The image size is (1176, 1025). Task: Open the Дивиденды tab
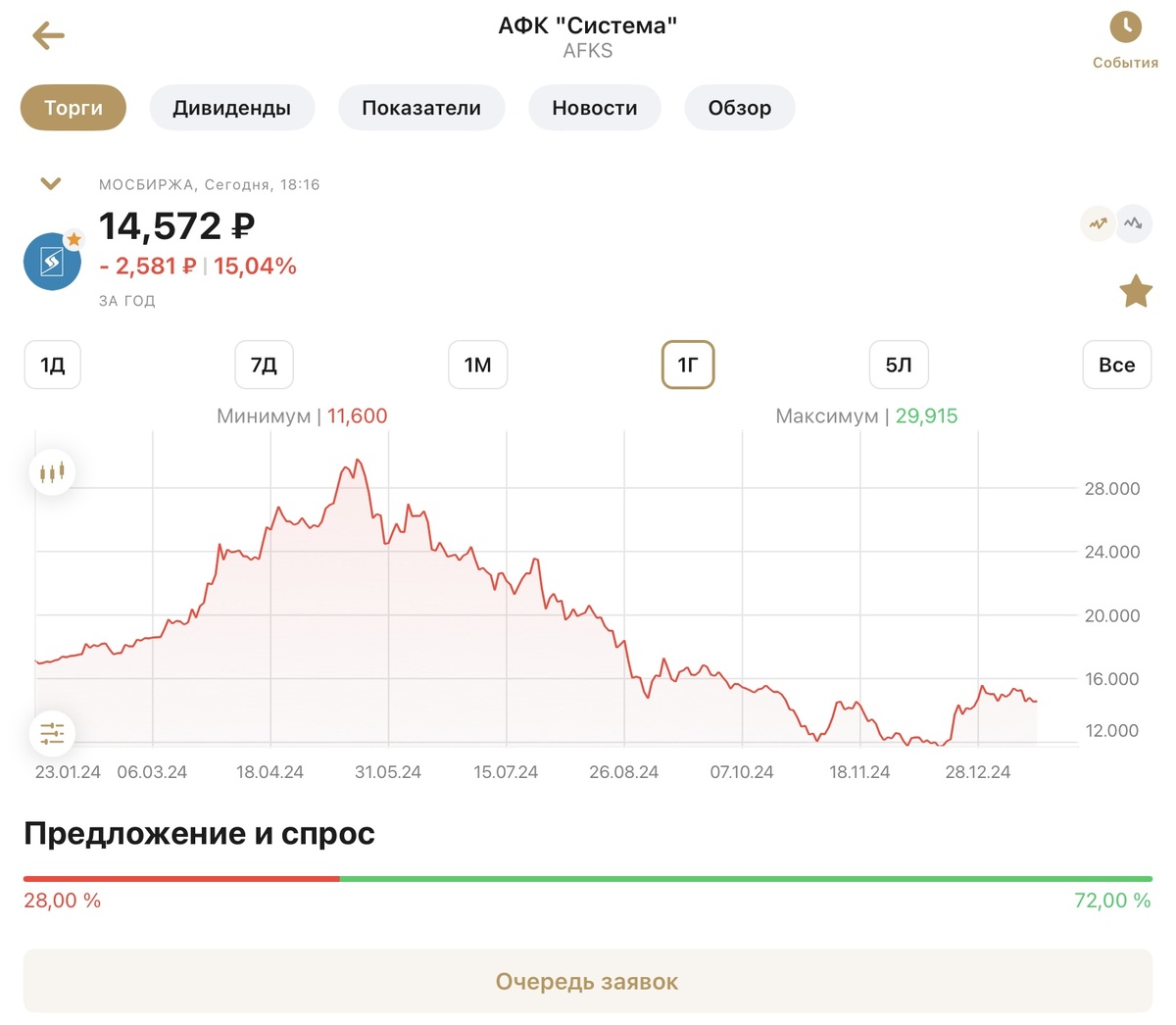coord(232,108)
